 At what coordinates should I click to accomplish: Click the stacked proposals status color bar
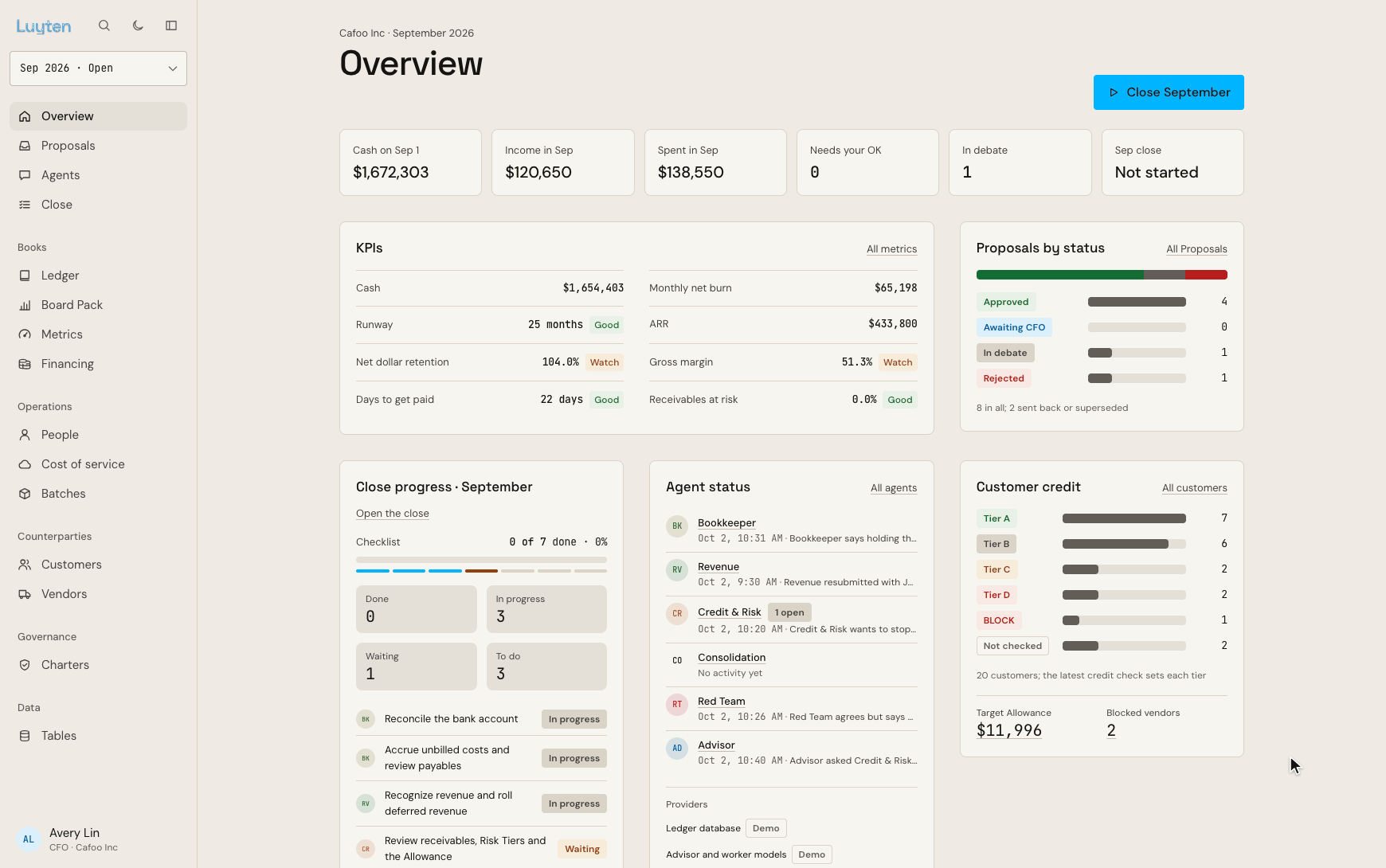(1102, 275)
